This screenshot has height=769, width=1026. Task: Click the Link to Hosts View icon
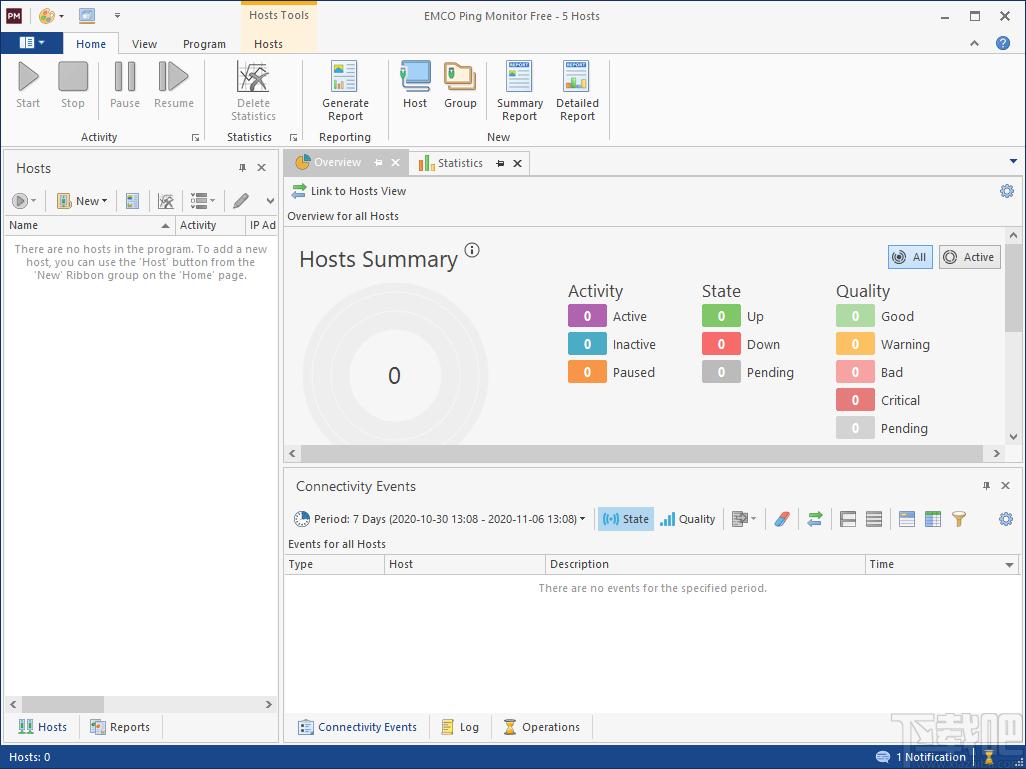pos(298,190)
